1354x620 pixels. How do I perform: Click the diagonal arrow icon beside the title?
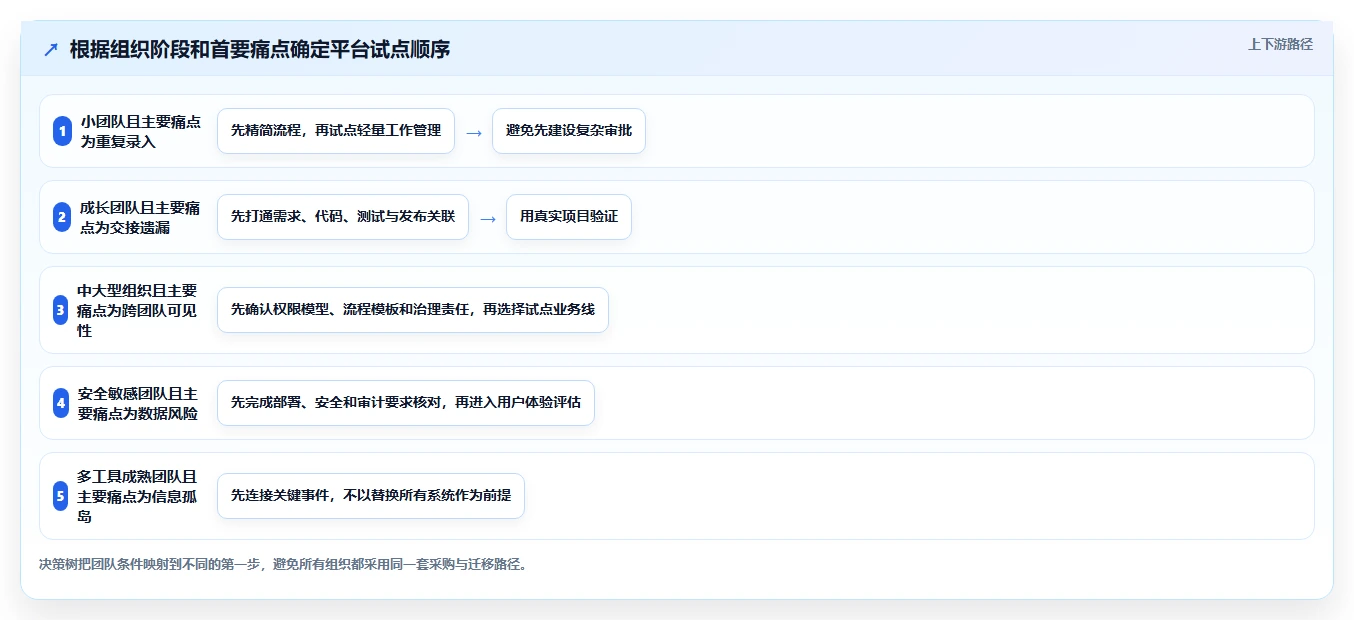(x=51, y=49)
